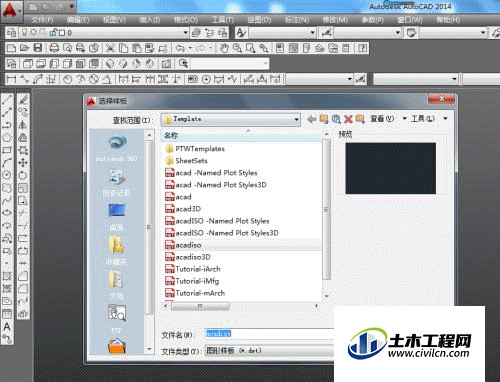The height and width of the screenshot is (382, 500).
Task: Open the 查看(V) views dropdown in dialog
Action: tap(389, 119)
